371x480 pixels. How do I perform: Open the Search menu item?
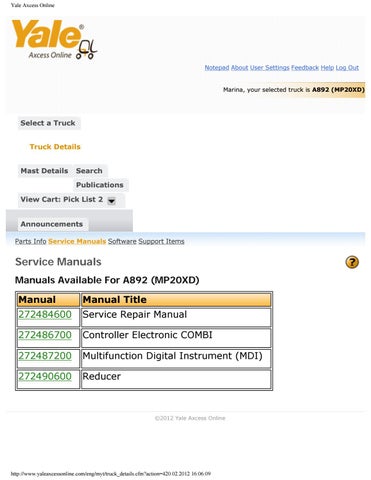[89, 171]
